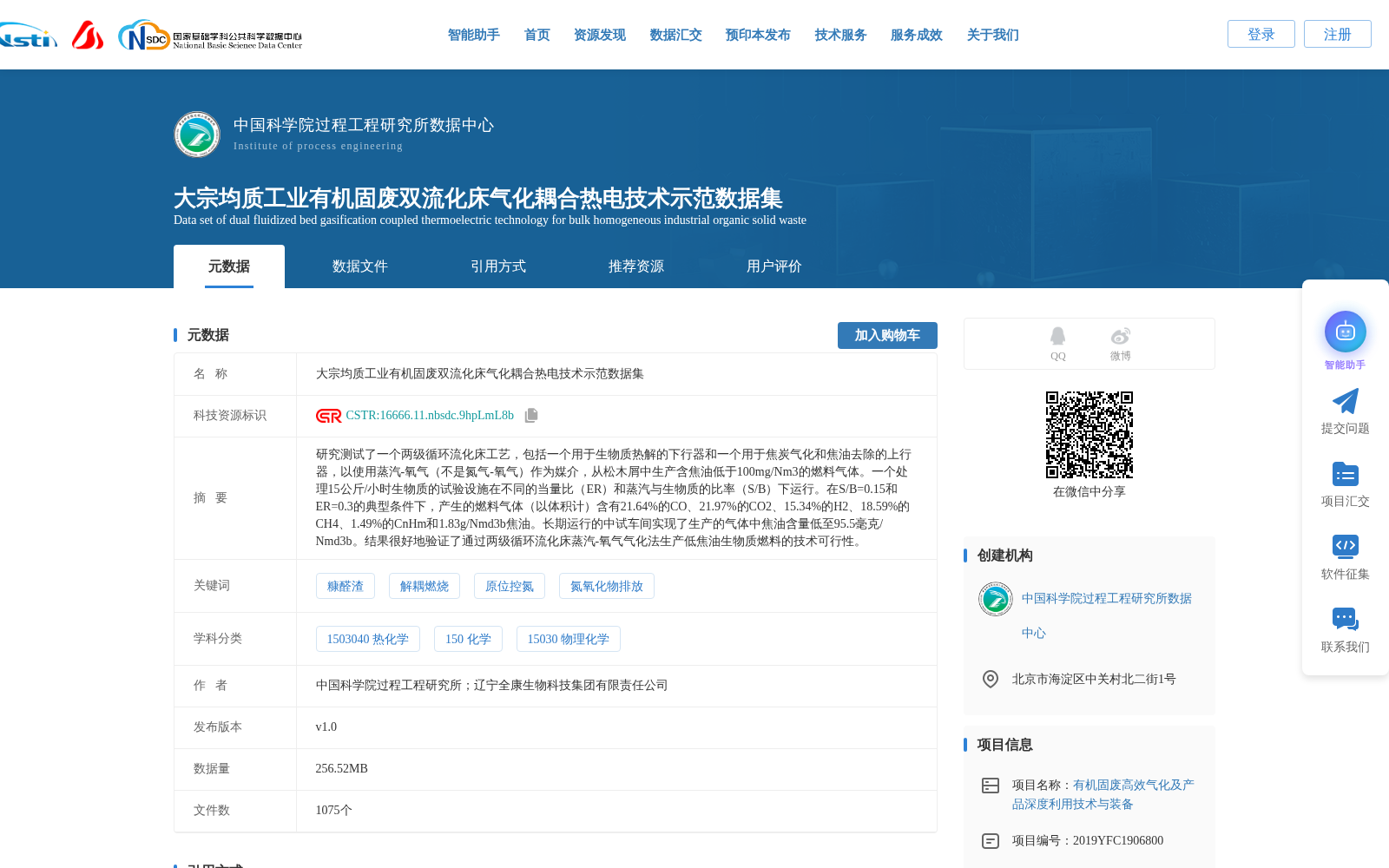This screenshot has height=868, width=1389.
Task: Click the 项目汇交 label in sidebar
Action: (1346, 501)
